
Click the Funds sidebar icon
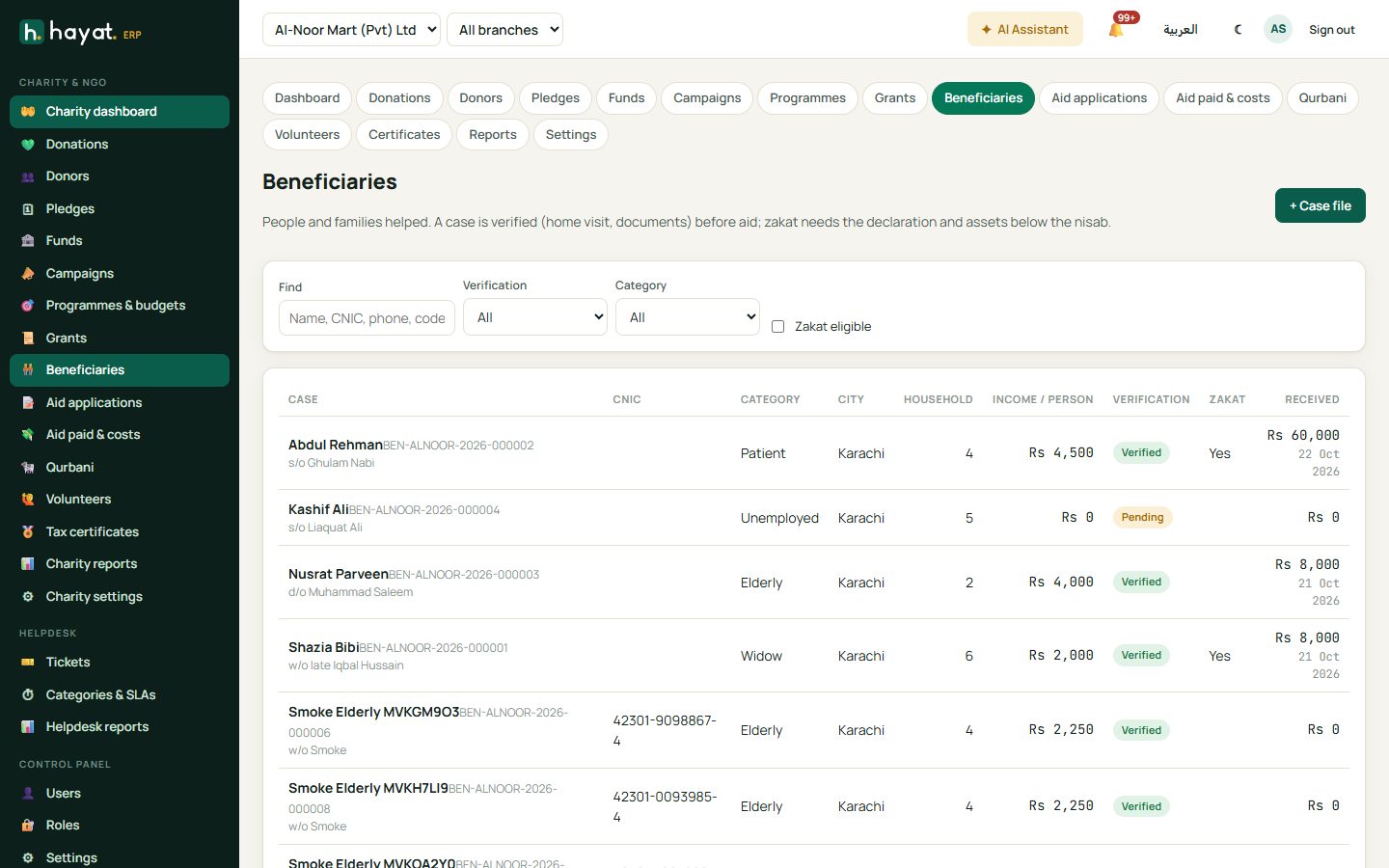pyautogui.click(x=28, y=241)
